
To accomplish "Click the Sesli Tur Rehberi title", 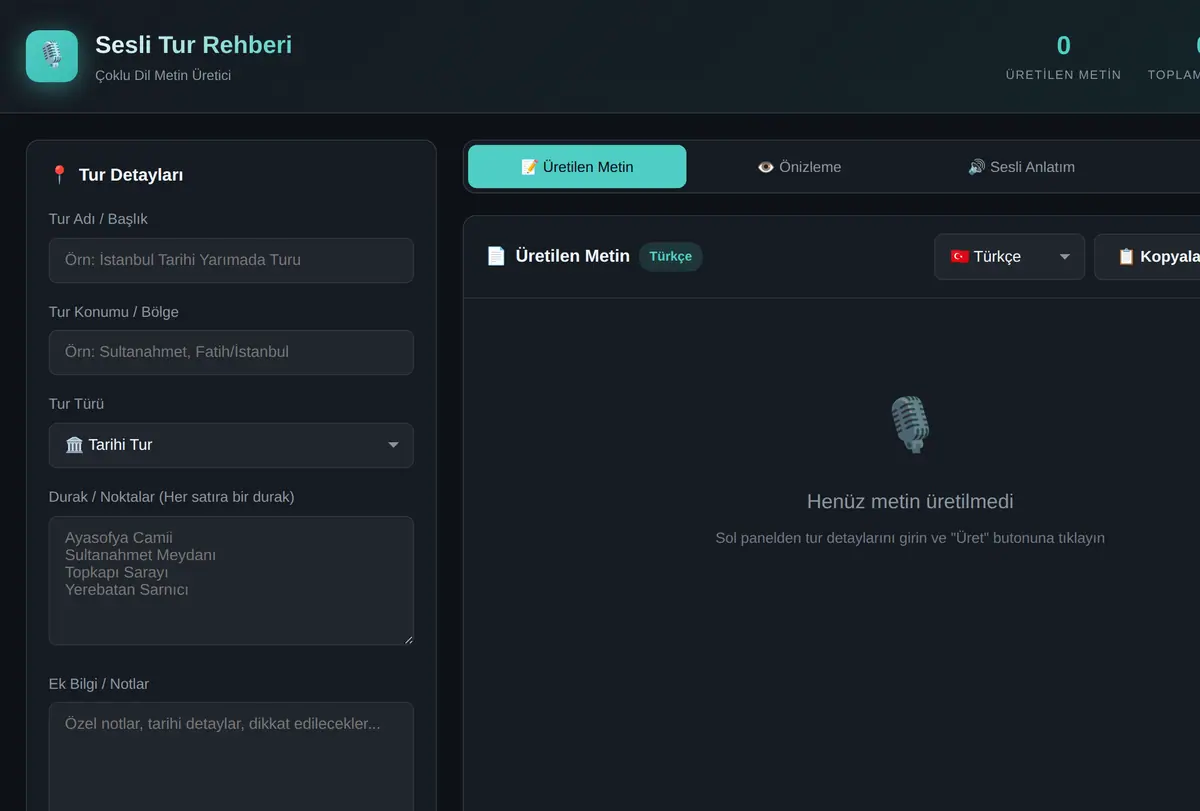I will point(194,45).
